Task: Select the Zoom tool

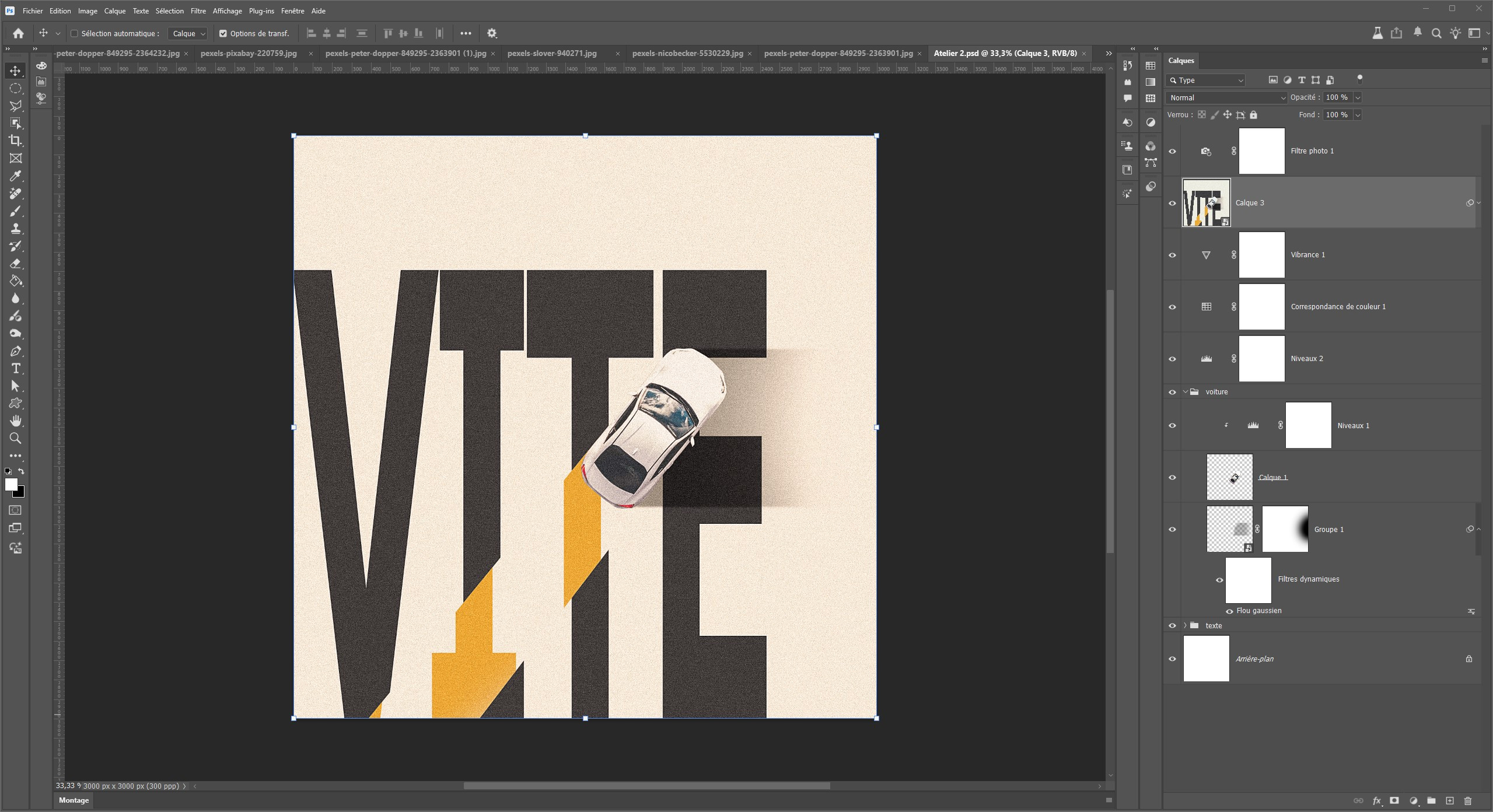Action: (16, 439)
